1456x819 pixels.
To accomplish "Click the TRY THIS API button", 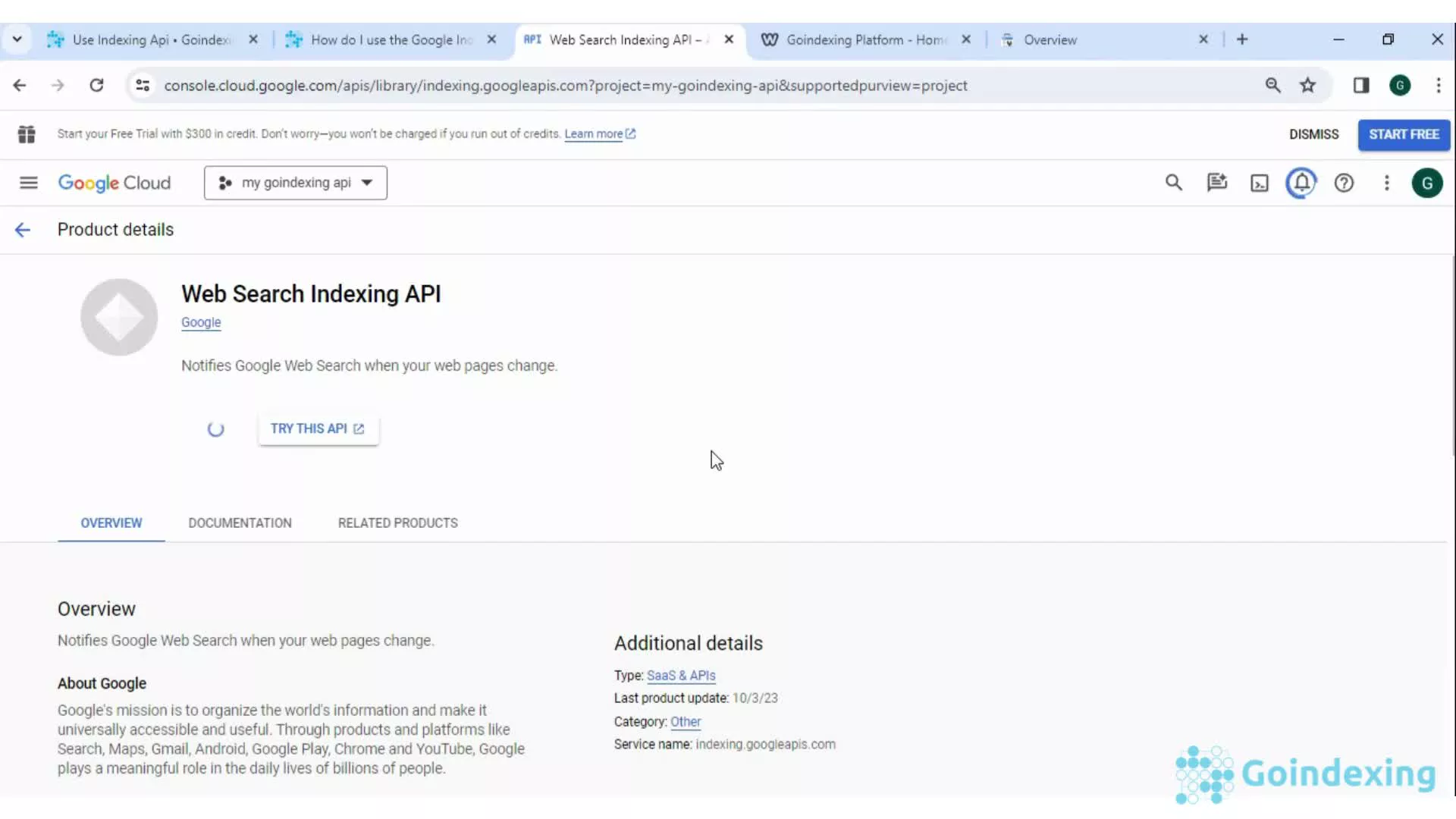I will click(318, 428).
